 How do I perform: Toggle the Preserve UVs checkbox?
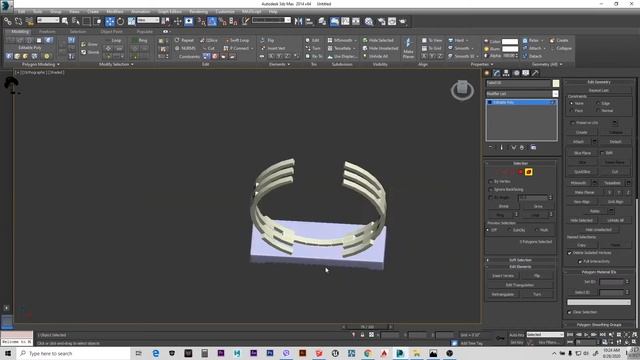click(573, 122)
